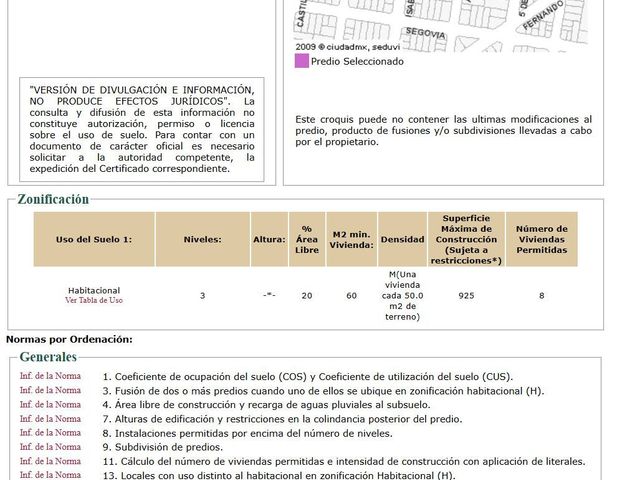
Task: Click the 'Generales' section heading
Action: (x=48, y=357)
